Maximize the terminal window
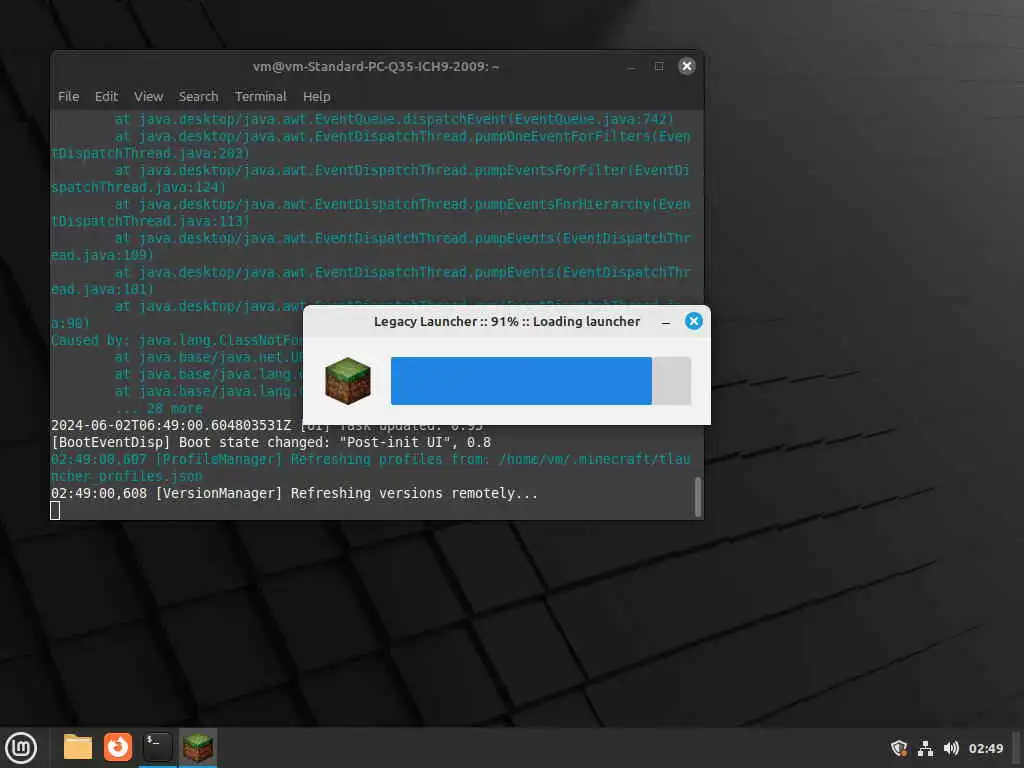The image size is (1024, 768). click(659, 66)
